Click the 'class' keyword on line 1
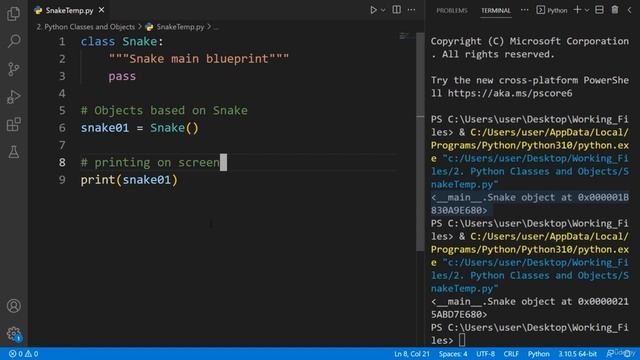The width and height of the screenshot is (640, 360). click(98, 42)
